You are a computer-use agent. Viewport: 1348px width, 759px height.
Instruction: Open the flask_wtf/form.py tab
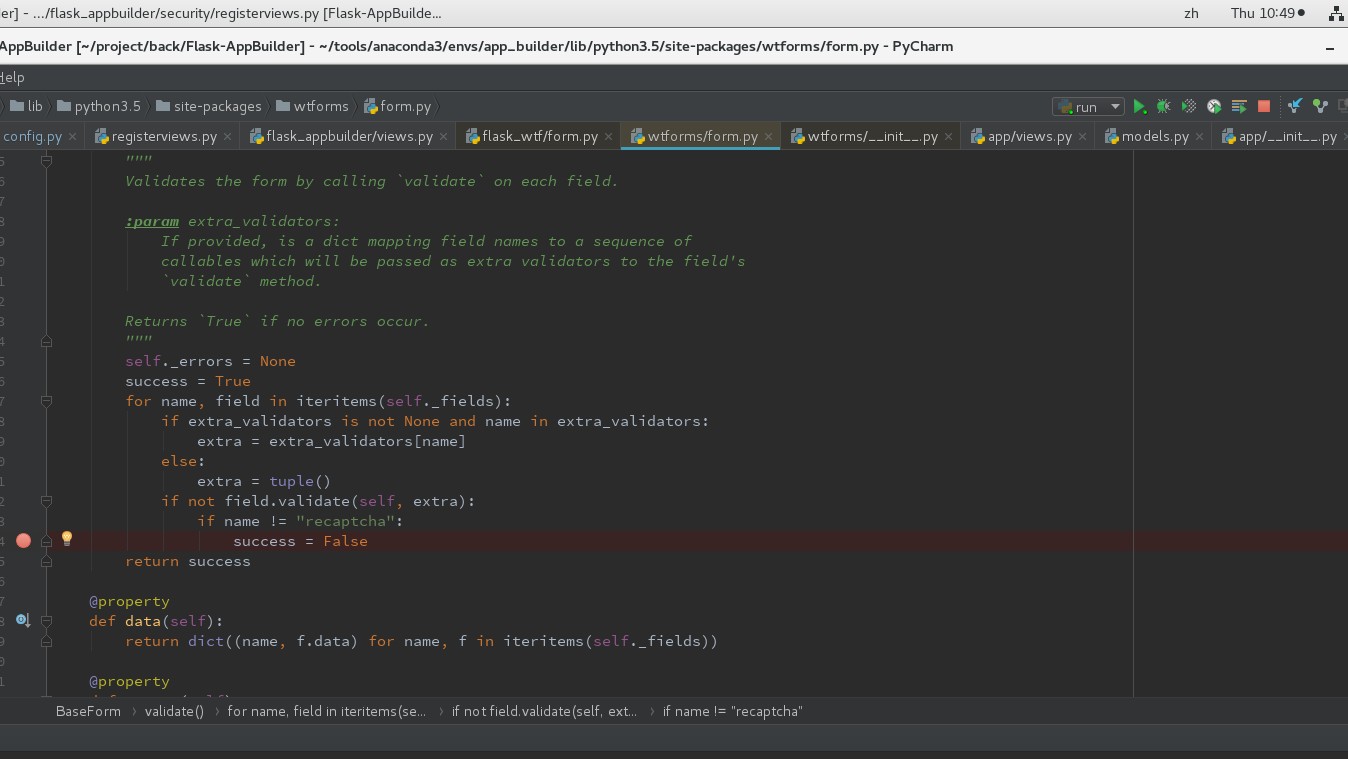(x=540, y=137)
